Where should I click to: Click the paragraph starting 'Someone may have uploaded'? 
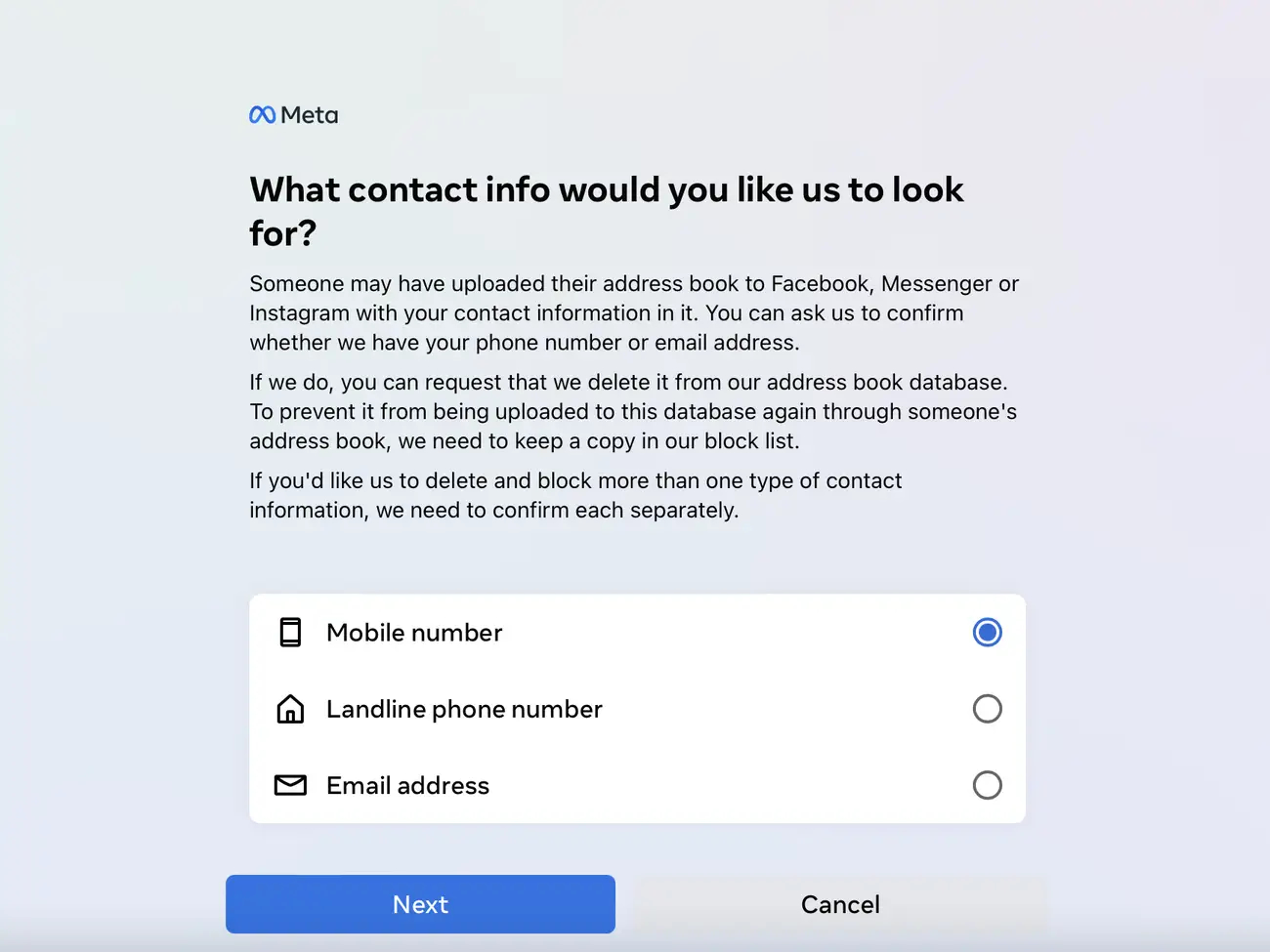634,313
